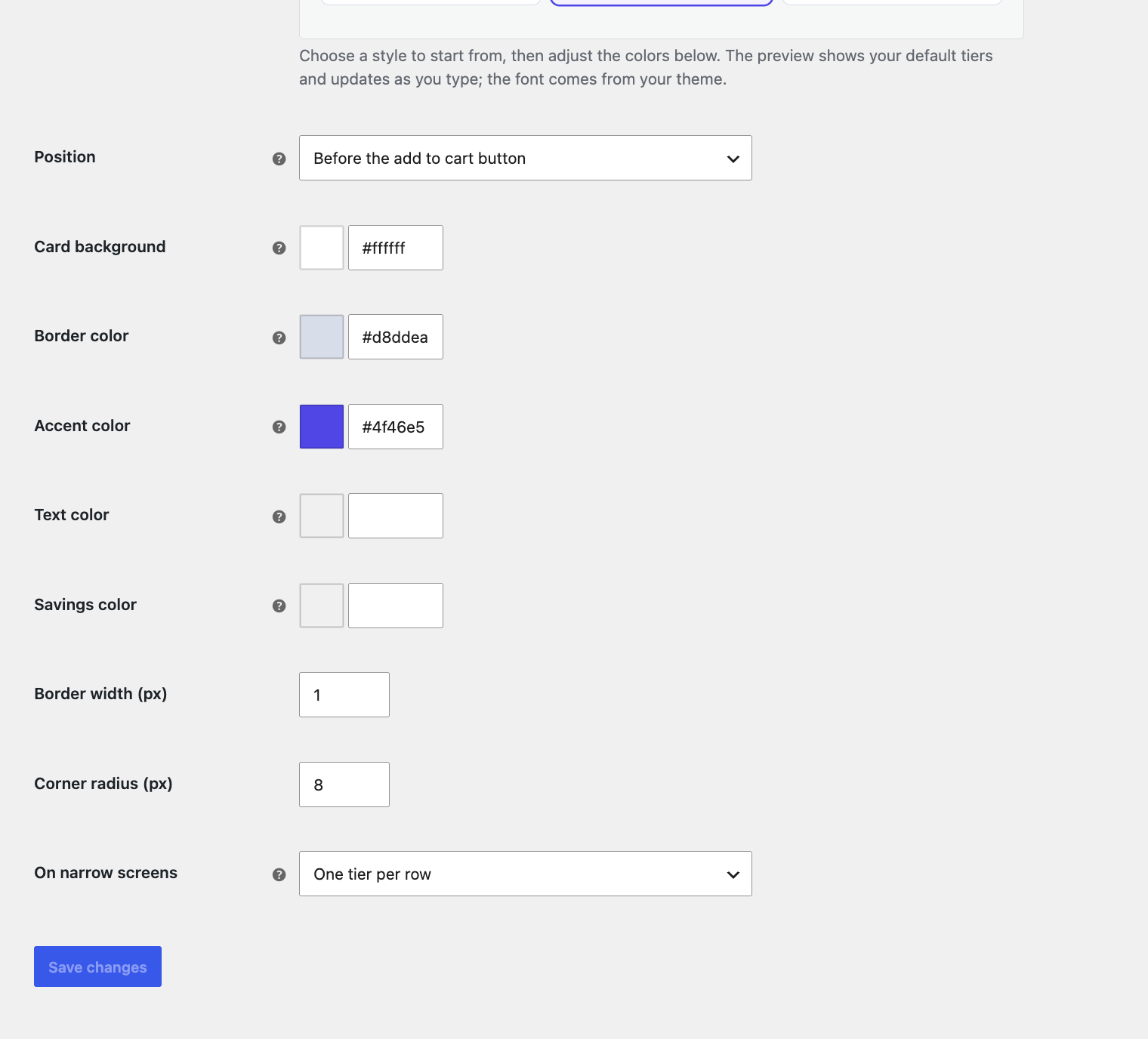The width and height of the screenshot is (1148, 1039).
Task: Focus the Card background hex field
Action: coord(395,247)
